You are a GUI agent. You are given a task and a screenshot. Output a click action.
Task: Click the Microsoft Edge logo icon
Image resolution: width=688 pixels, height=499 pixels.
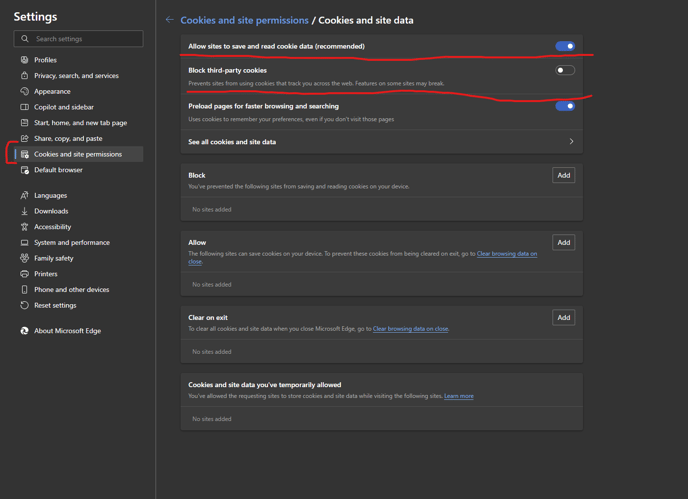[x=25, y=331]
